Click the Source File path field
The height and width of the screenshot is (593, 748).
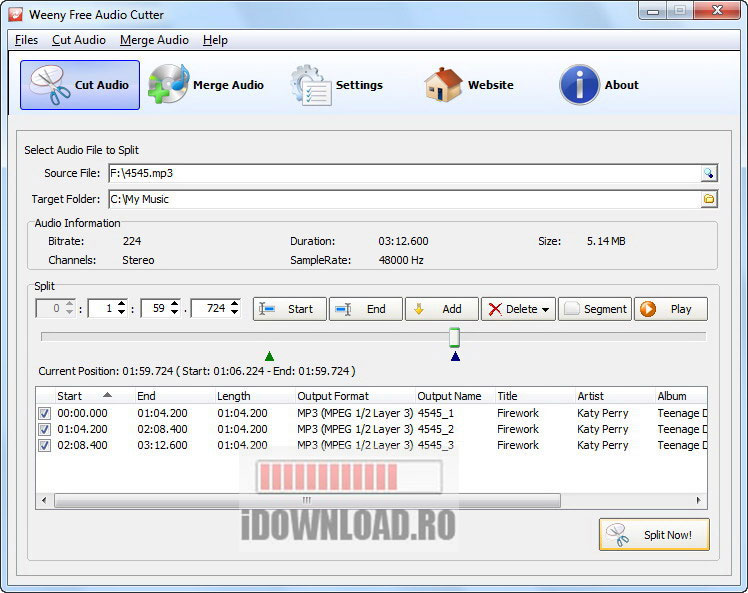coord(405,173)
